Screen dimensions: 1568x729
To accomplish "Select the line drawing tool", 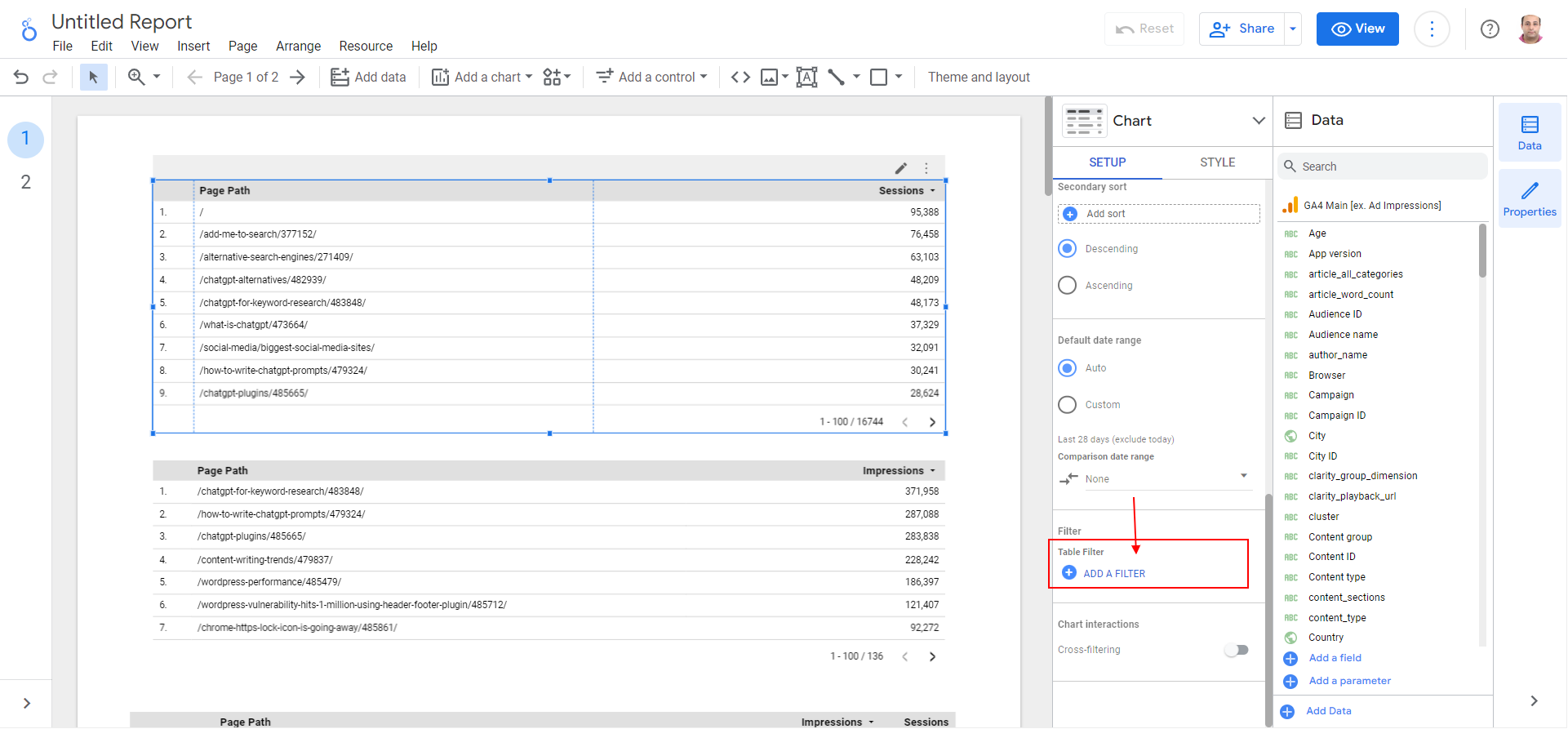I will (x=836, y=77).
